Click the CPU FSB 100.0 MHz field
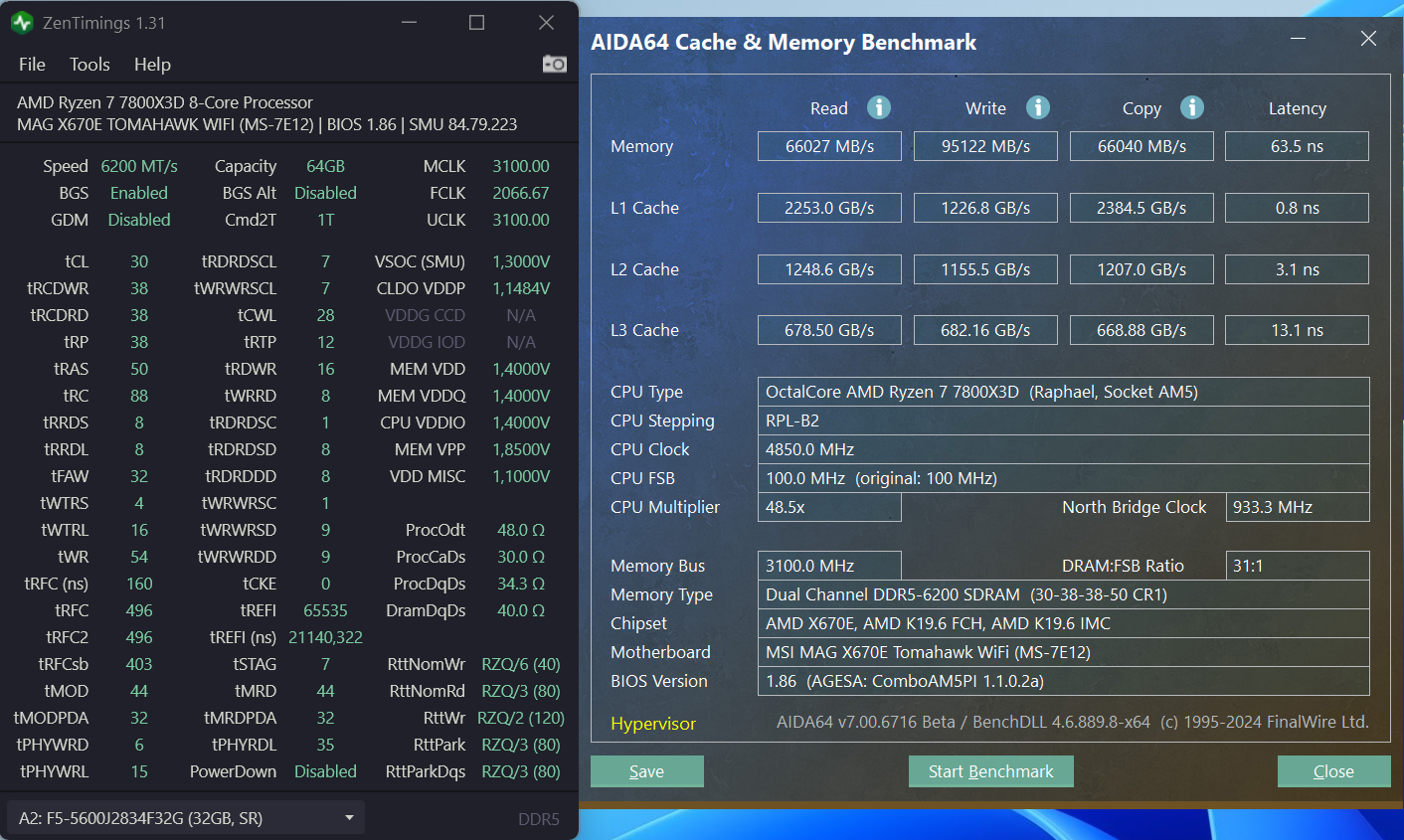The height and width of the screenshot is (840, 1404). point(1063,478)
